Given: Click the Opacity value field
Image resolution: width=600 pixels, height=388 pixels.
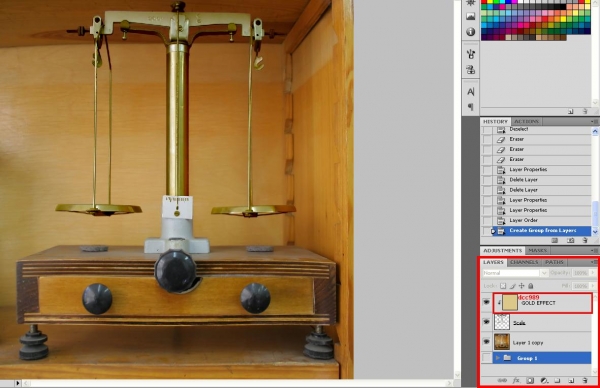Looking at the screenshot, I should click(581, 273).
